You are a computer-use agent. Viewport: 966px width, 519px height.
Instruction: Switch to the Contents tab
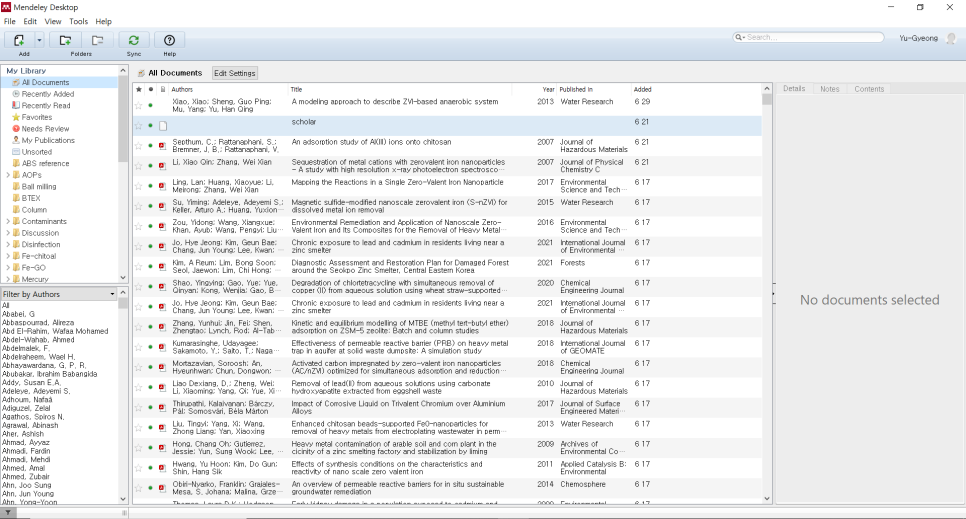pyautogui.click(x=869, y=89)
